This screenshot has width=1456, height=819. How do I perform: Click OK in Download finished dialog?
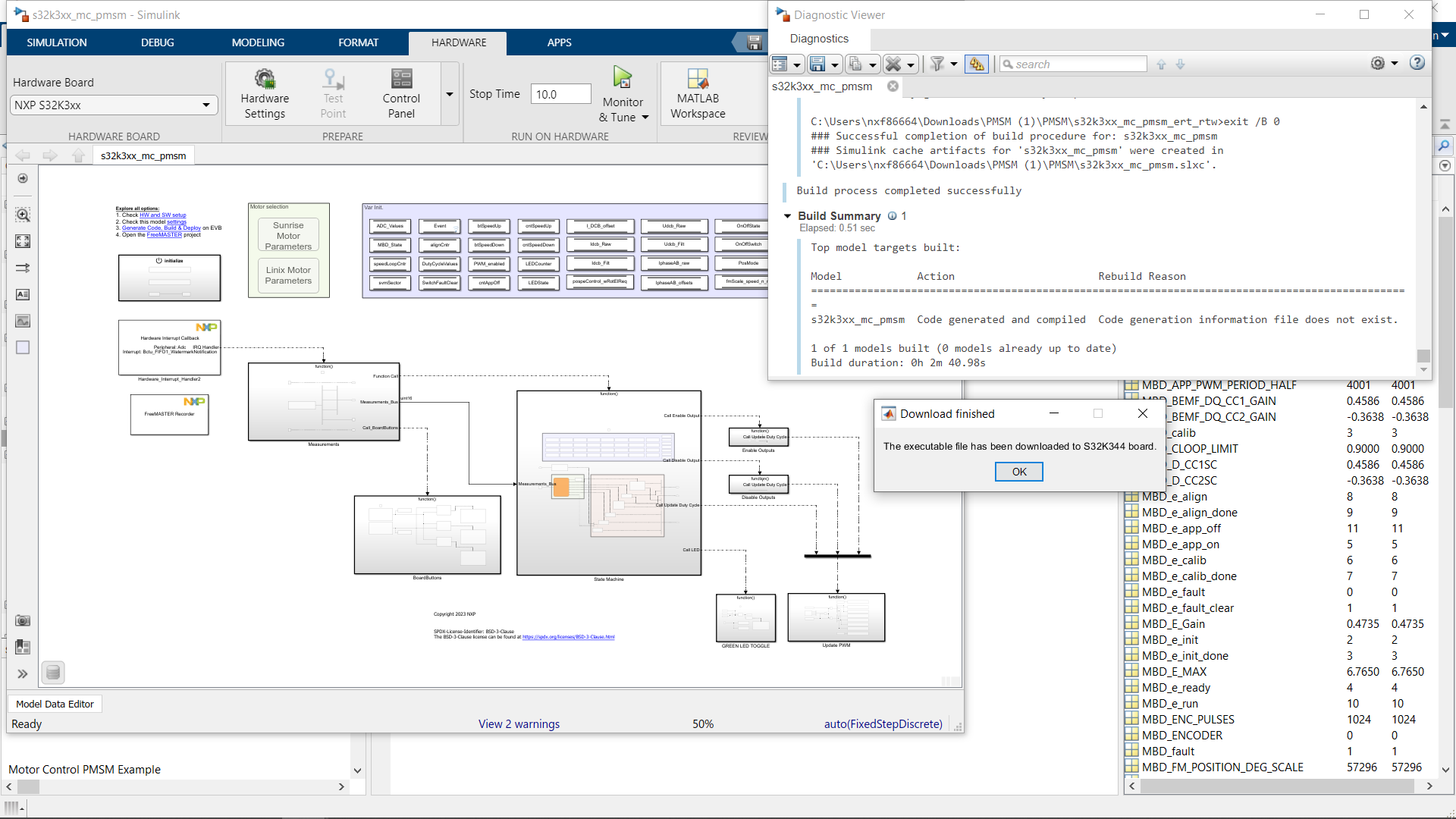coord(1018,472)
